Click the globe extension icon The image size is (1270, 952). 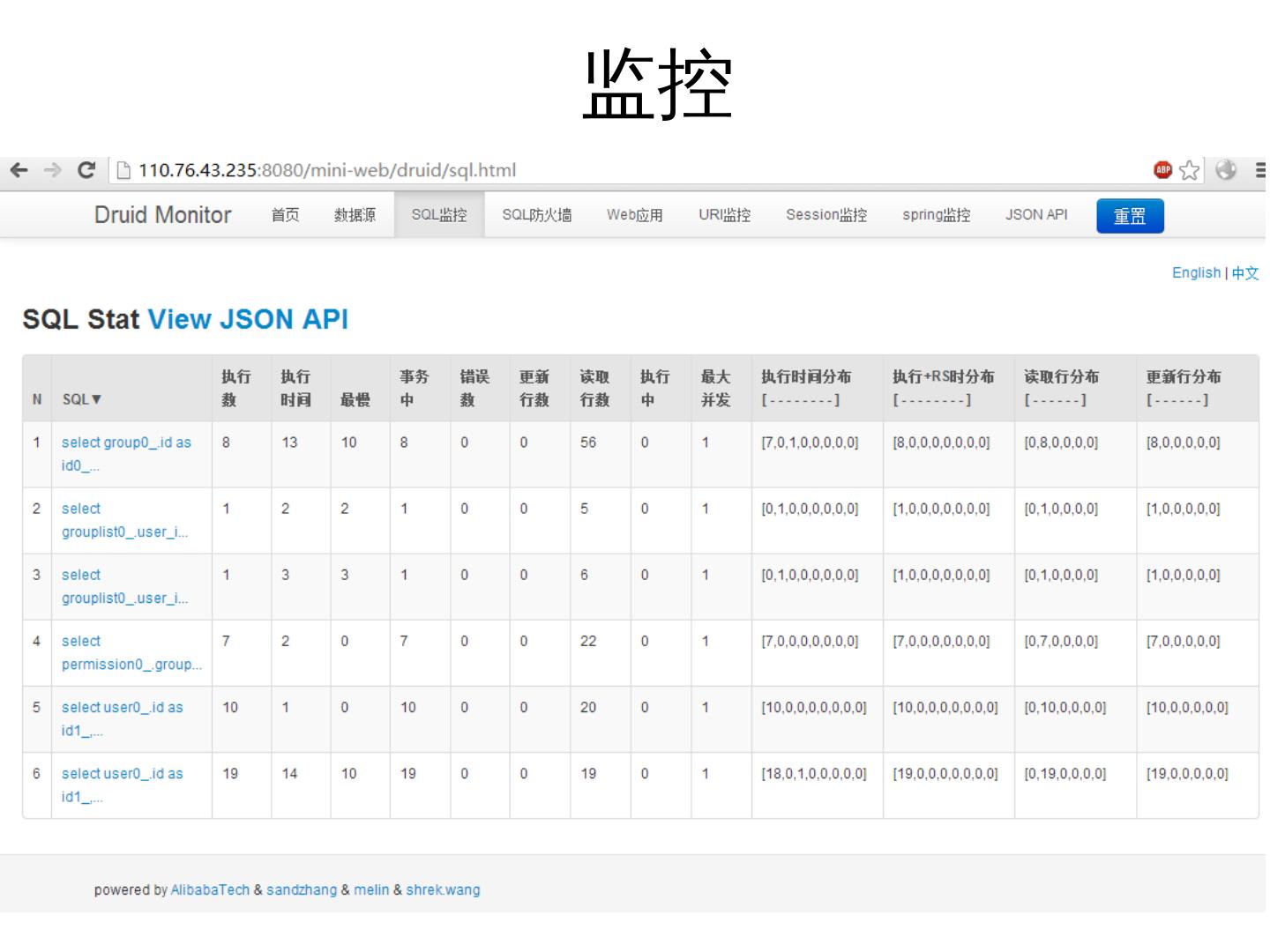pos(1226,170)
